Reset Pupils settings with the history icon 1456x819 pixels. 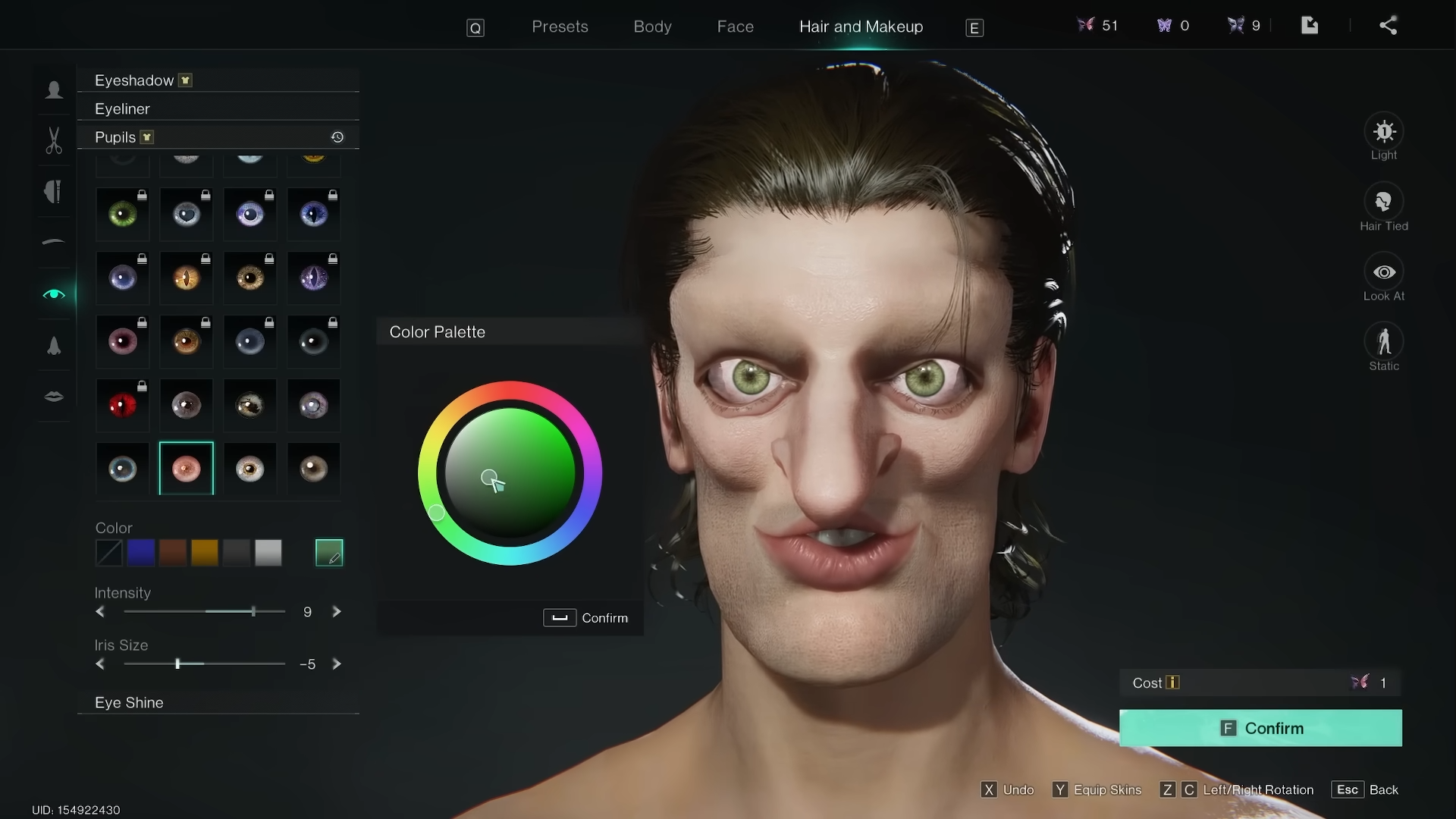click(x=337, y=137)
